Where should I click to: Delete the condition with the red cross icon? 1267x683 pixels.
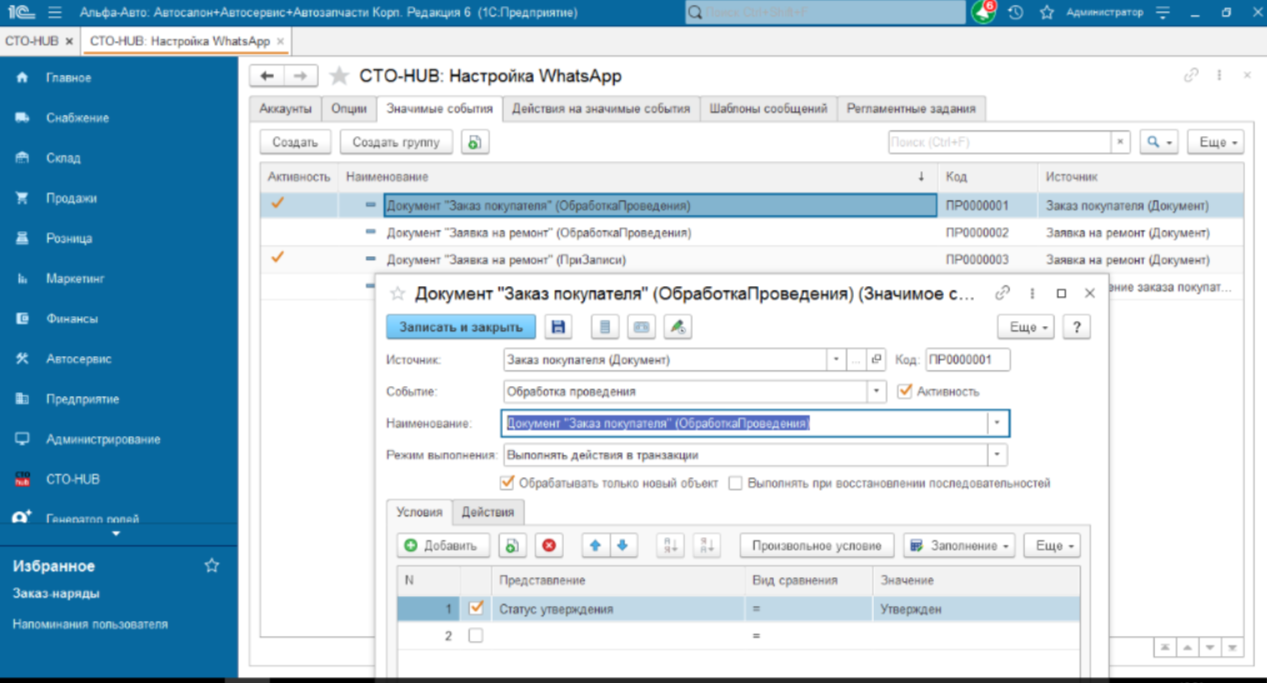coord(548,545)
